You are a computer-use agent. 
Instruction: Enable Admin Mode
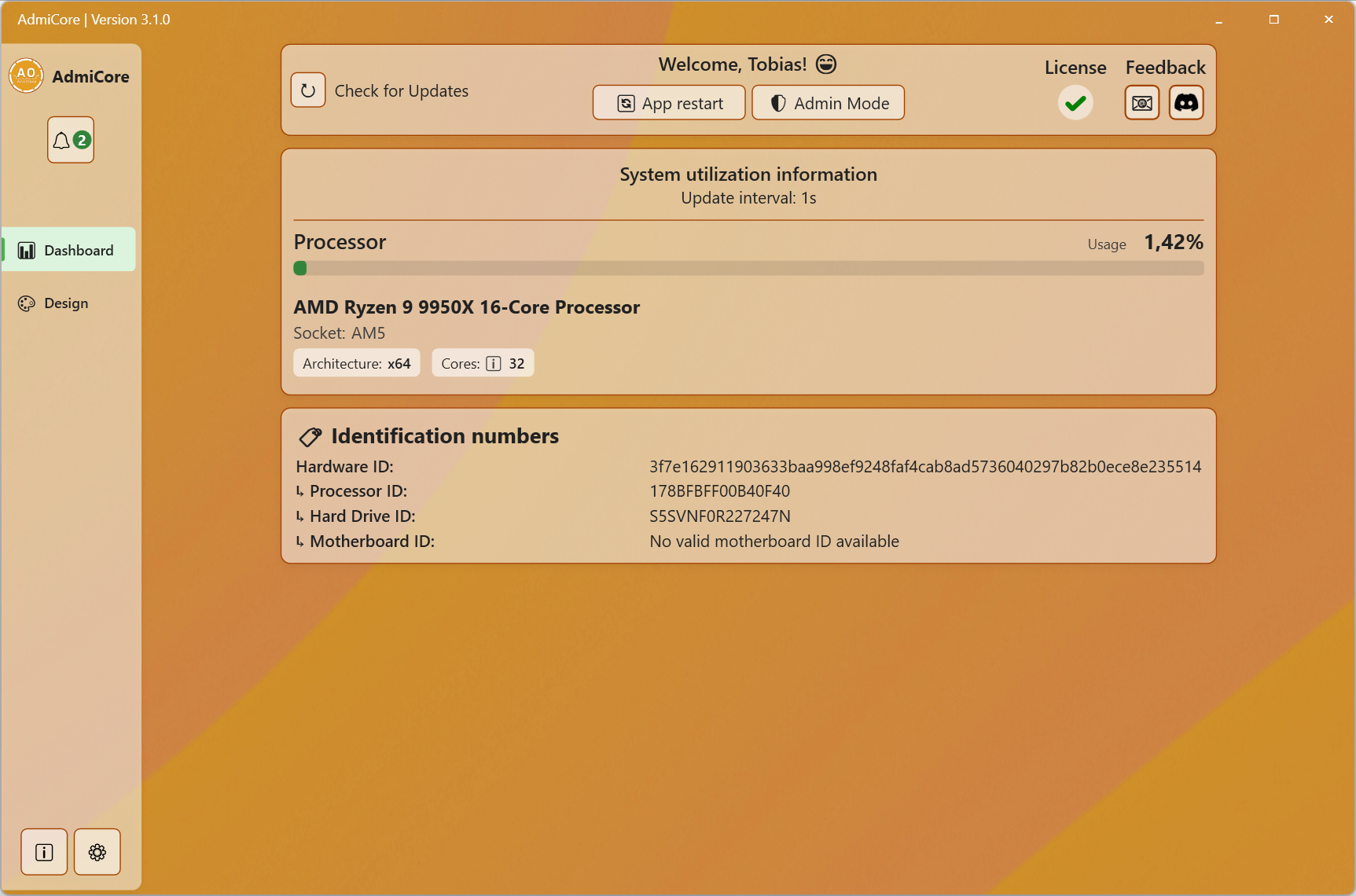click(828, 102)
